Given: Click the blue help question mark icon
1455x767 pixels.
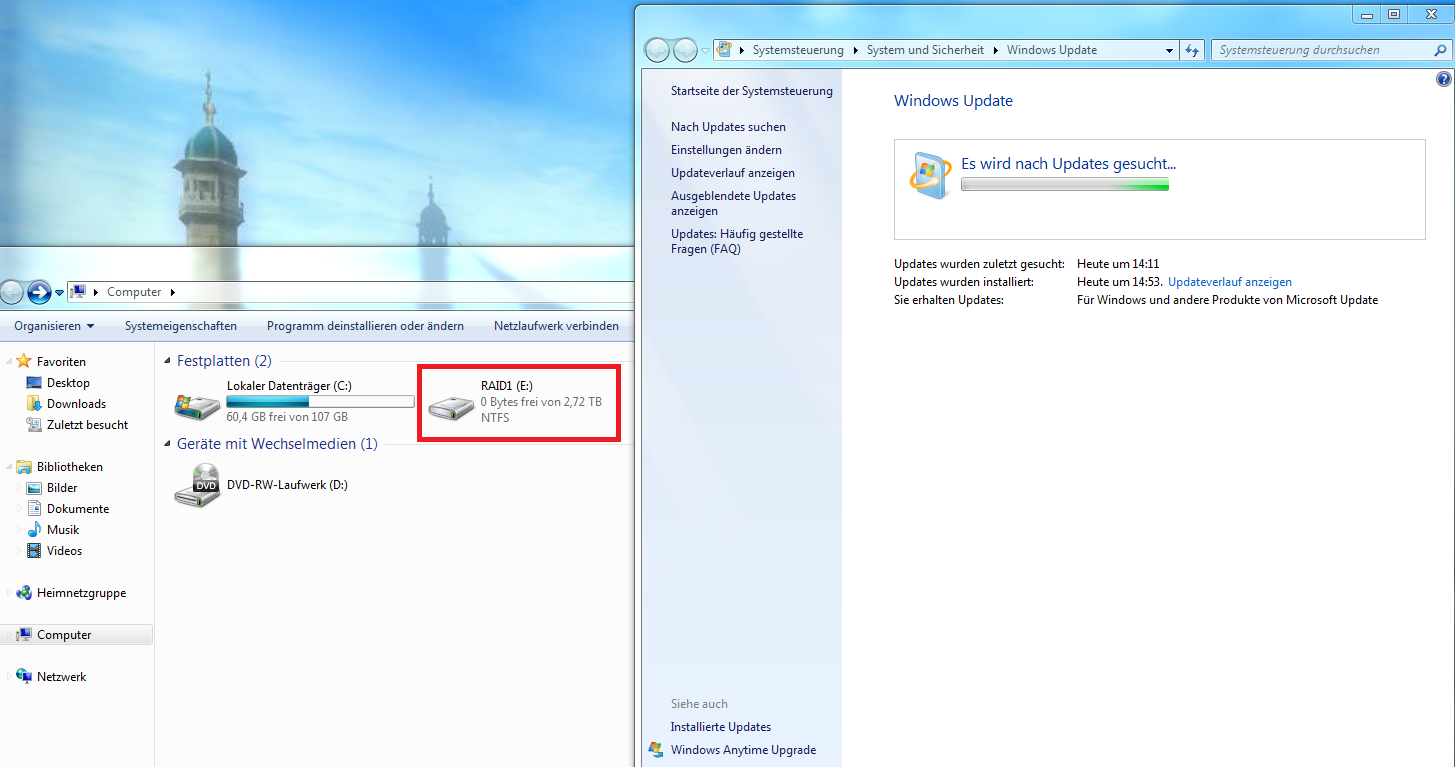Looking at the screenshot, I should click(x=1443, y=79).
